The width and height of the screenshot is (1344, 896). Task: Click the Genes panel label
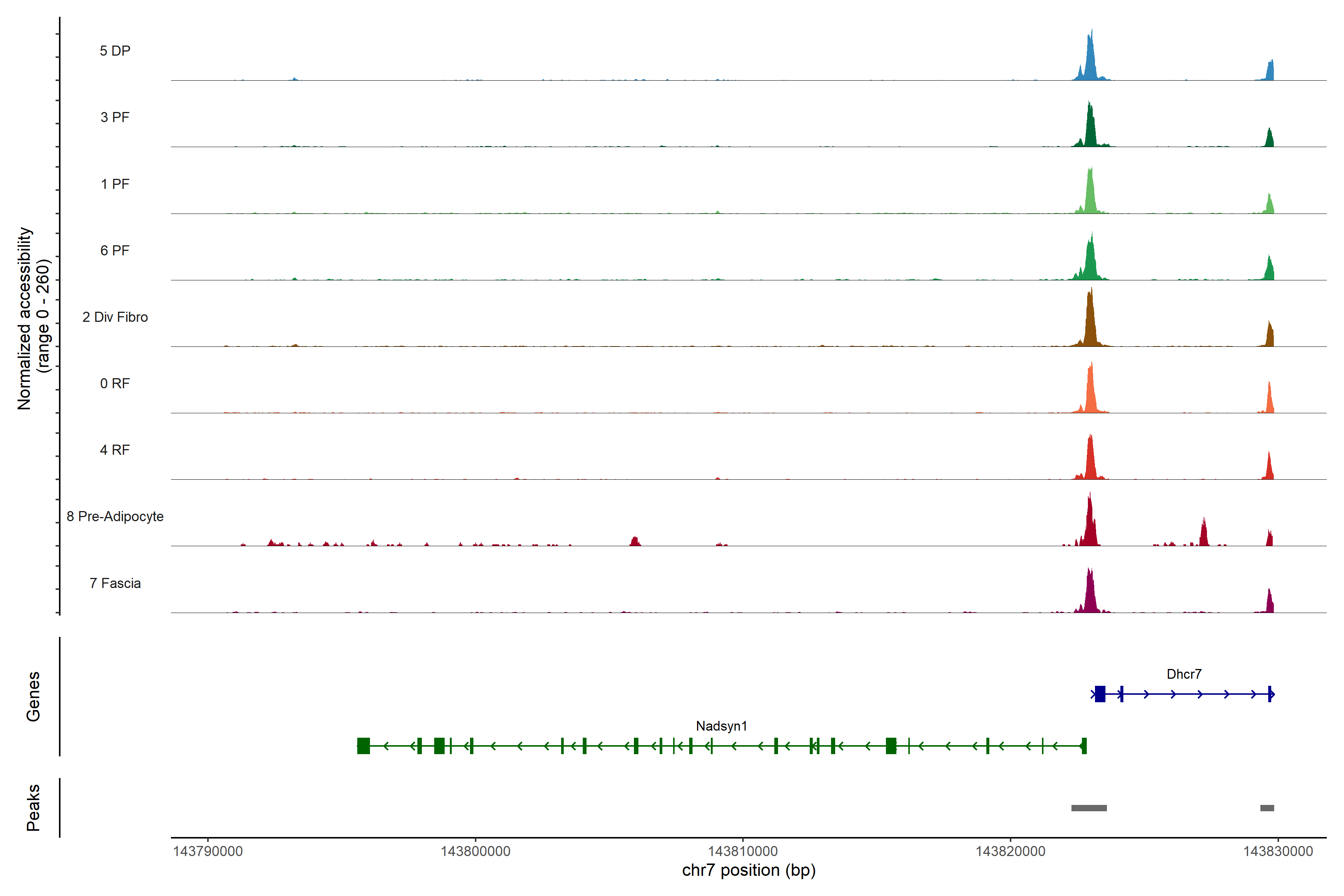[x=33, y=696]
